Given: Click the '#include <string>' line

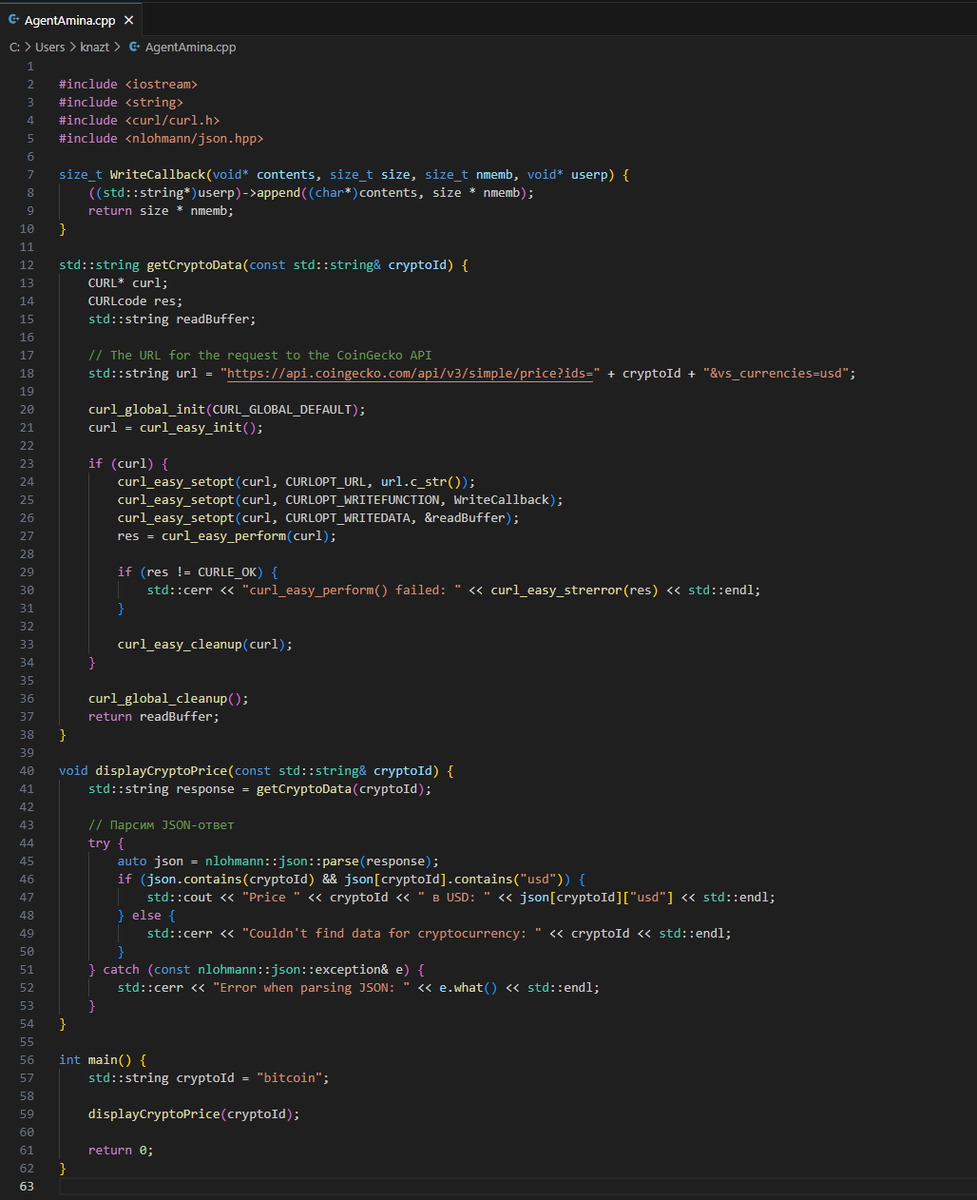Looking at the screenshot, I should tap(121, 102).
